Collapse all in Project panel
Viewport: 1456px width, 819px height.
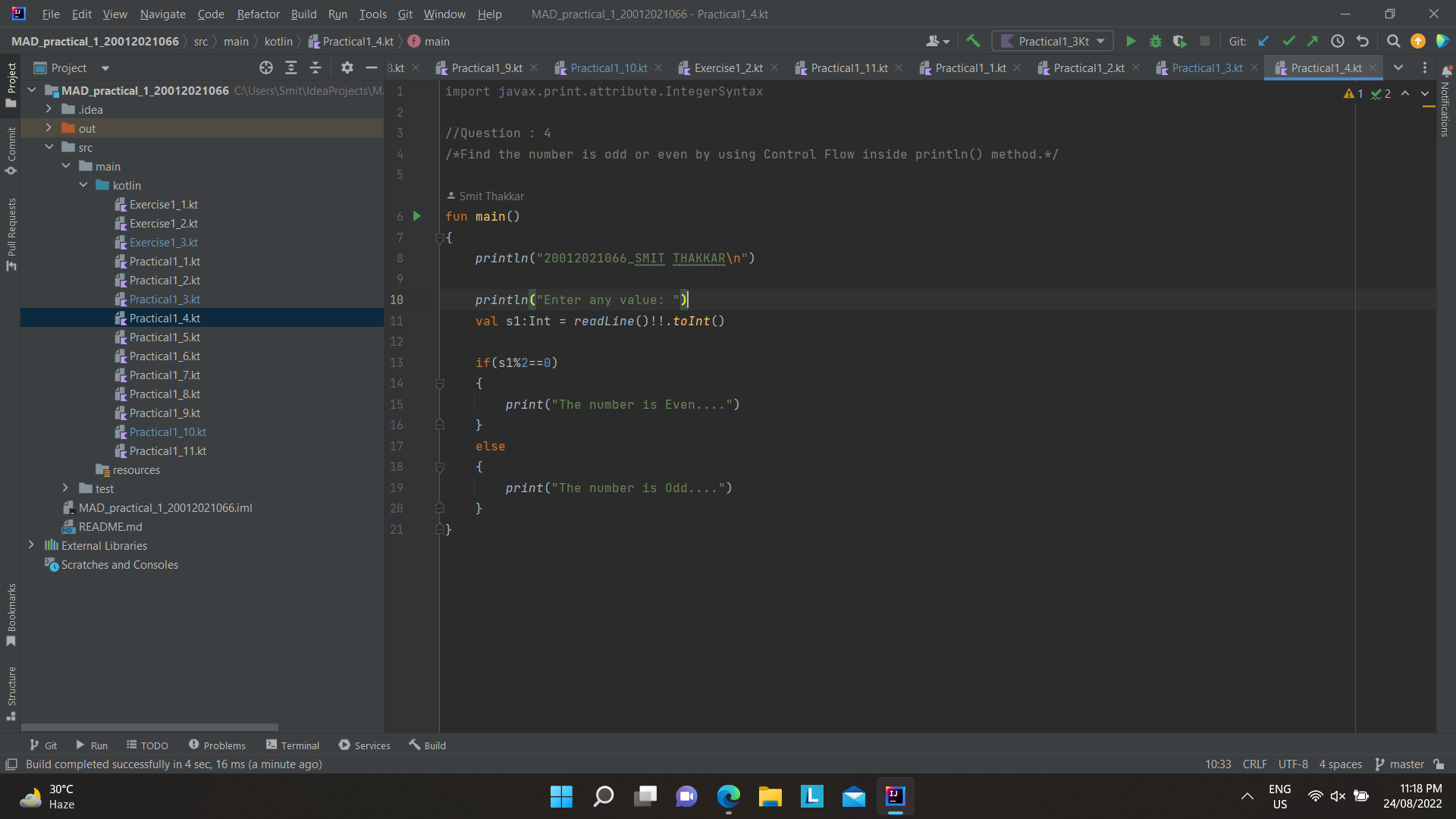tap(315, 68)
